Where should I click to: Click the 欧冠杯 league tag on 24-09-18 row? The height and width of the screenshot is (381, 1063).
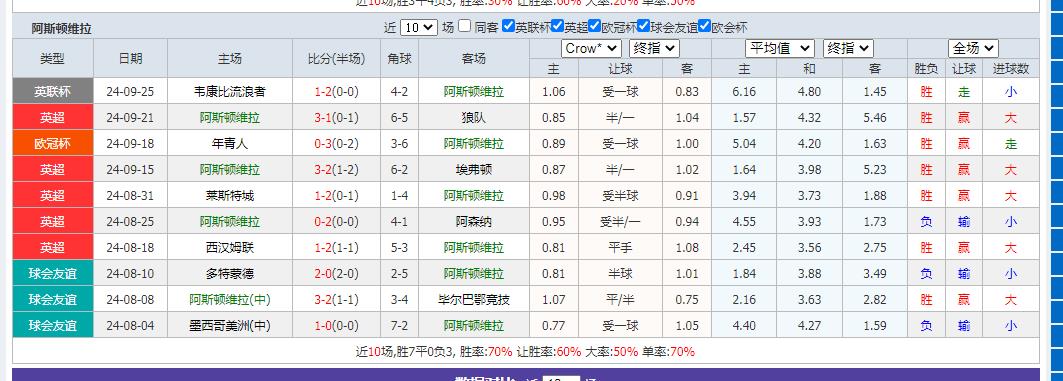[53, 144]
